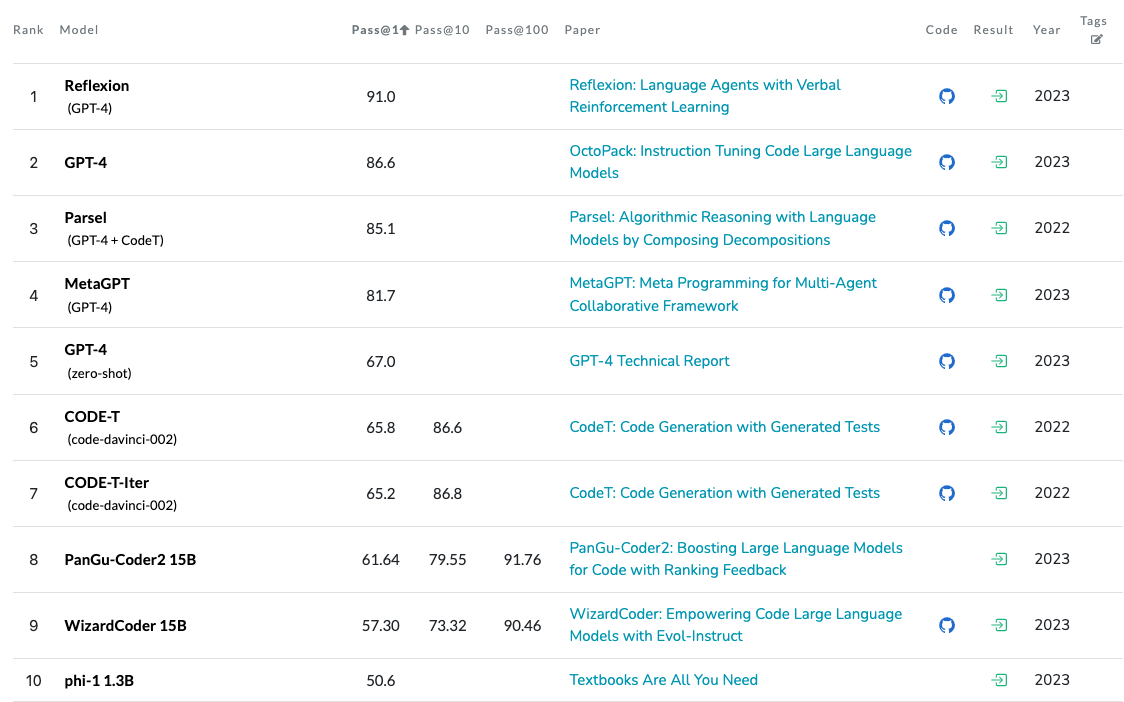Click the 91.0 Pass@1 score
Screen dimensions: 1124x702
point(381,97)
